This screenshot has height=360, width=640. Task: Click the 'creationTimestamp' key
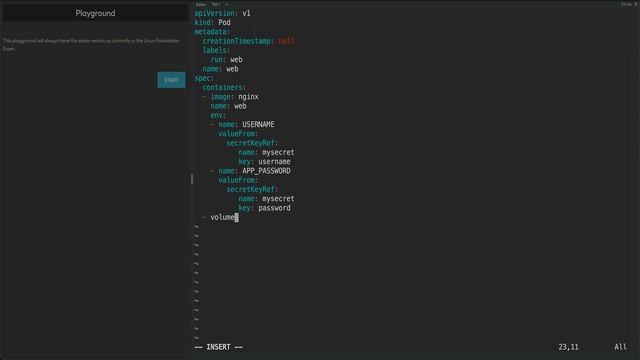[x=237, y=41]
